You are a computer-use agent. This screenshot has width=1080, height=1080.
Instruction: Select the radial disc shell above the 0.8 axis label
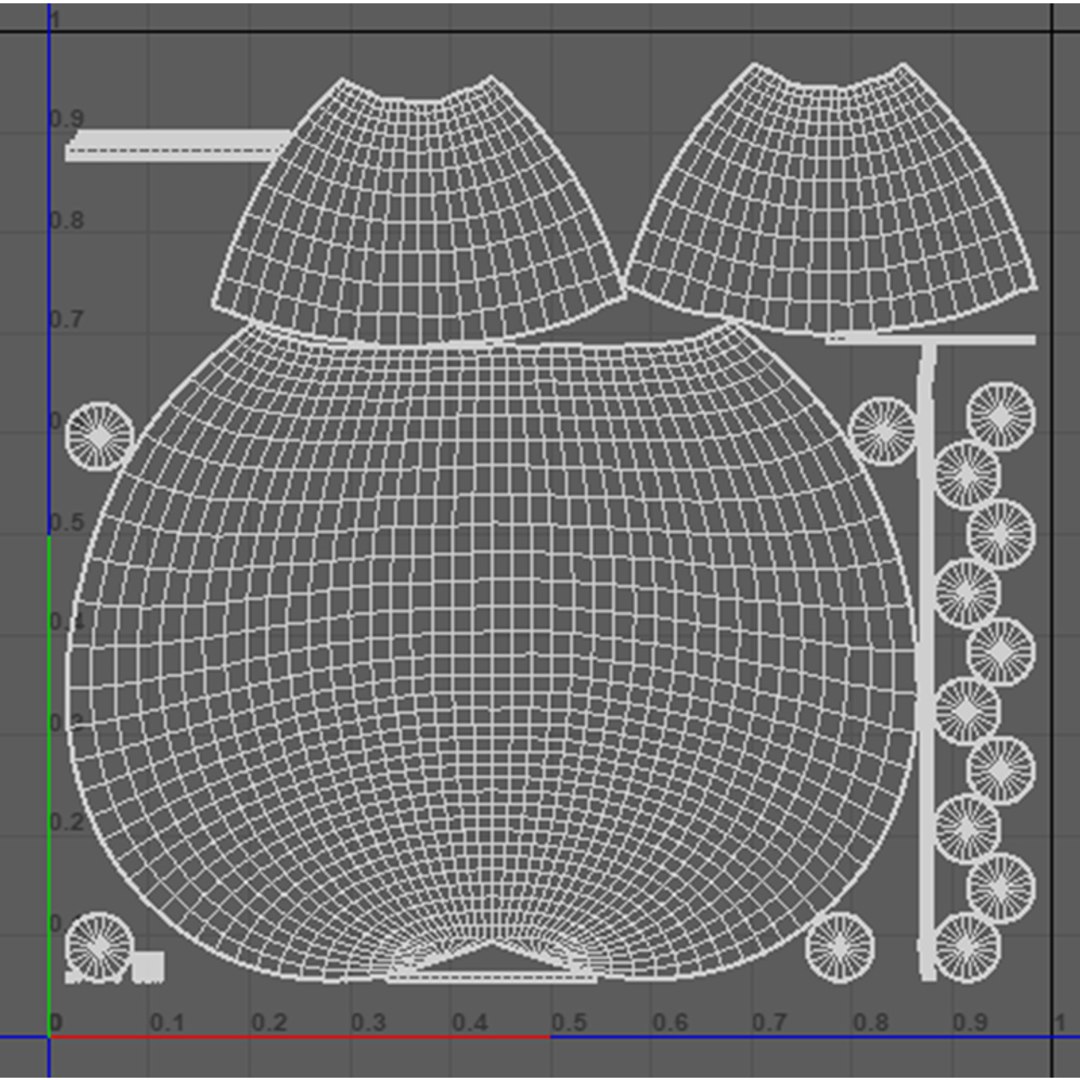[x=840, y=947]
